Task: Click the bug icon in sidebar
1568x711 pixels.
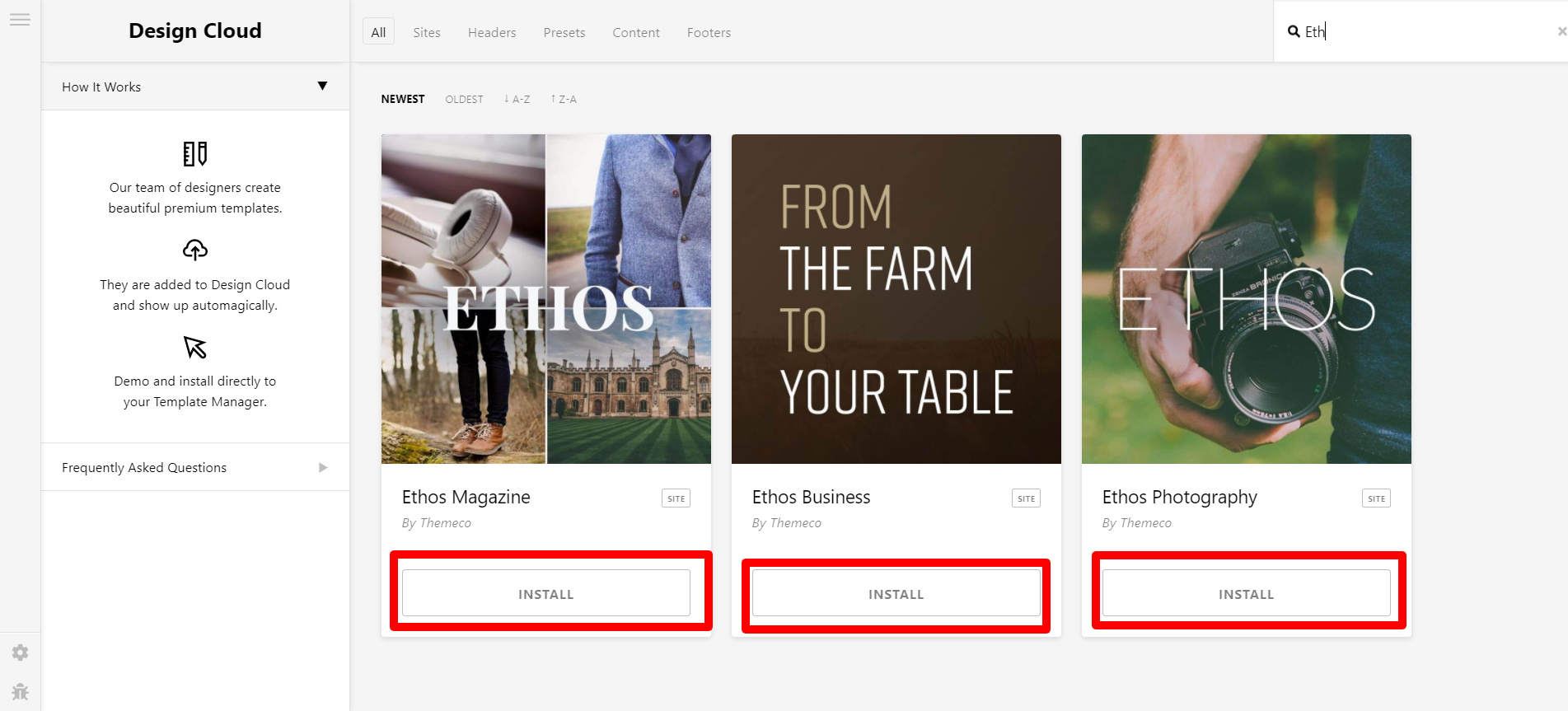Action: 21,691
